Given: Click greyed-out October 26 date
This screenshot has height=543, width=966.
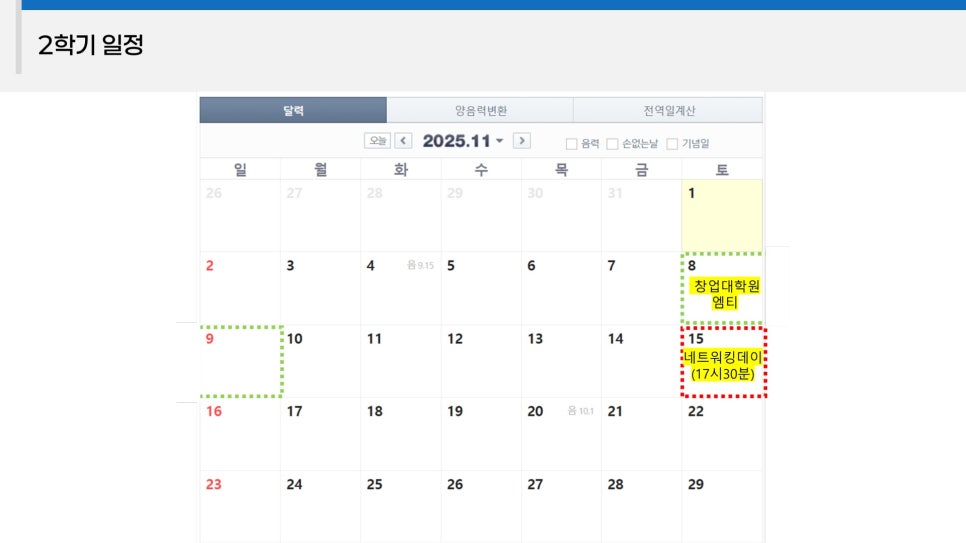Looking at the screenshot, I should [x=240, y=215].
